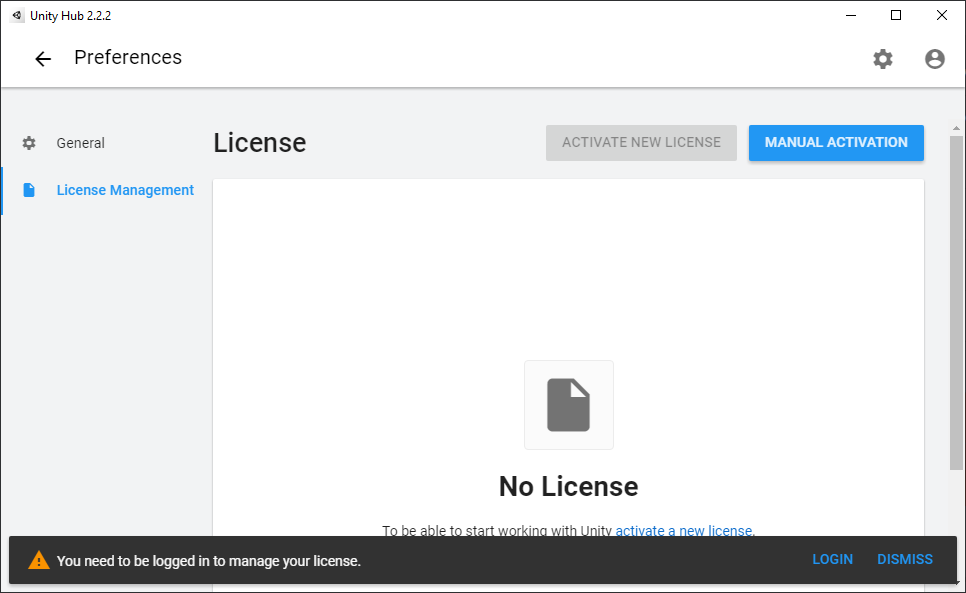Click the large file icon above No License

[569, 405]
